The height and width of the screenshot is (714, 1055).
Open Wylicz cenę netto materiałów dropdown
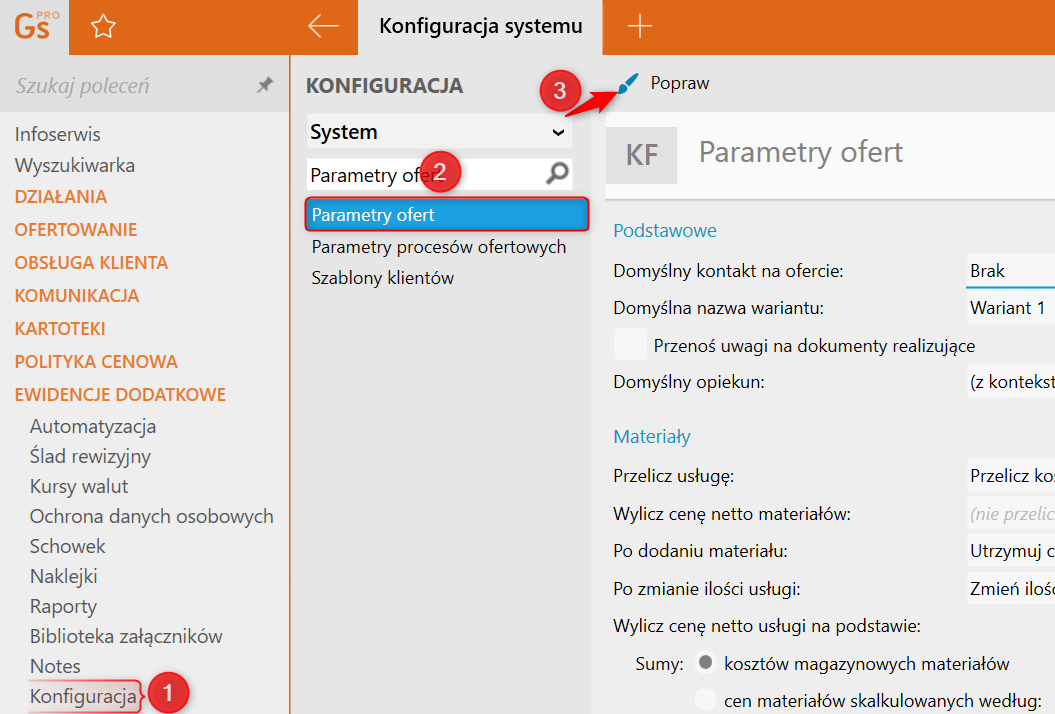[1011, 514]
